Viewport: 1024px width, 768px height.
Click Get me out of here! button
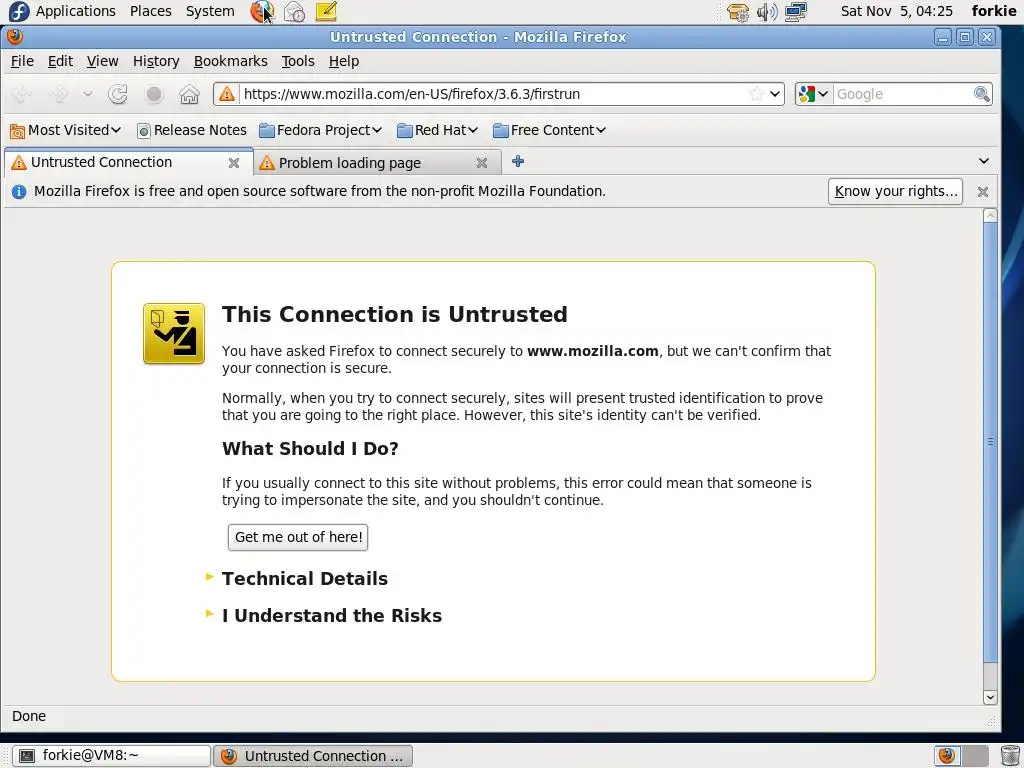tap(298, 537)
